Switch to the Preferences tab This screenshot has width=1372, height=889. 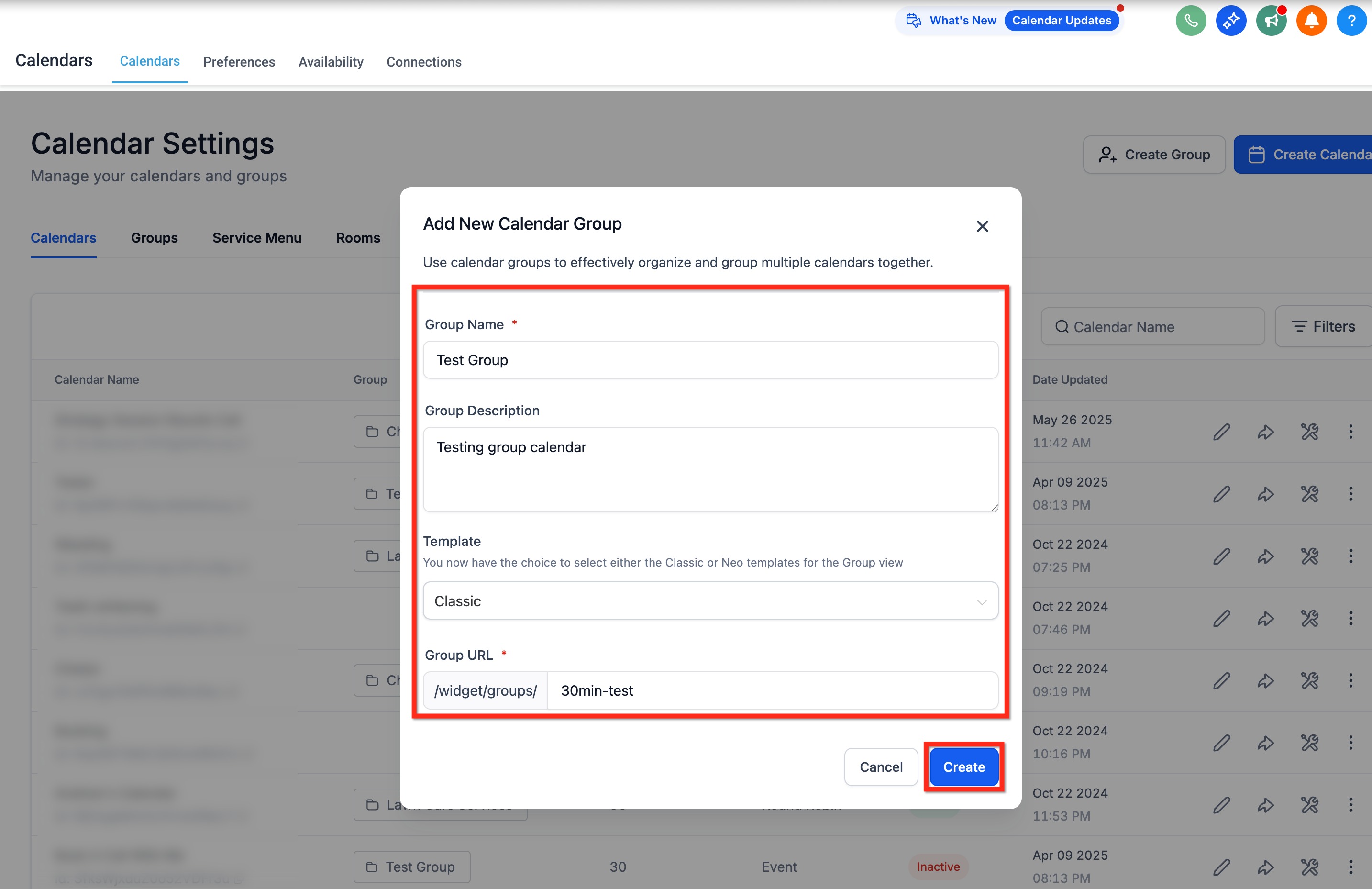[239, 62]
